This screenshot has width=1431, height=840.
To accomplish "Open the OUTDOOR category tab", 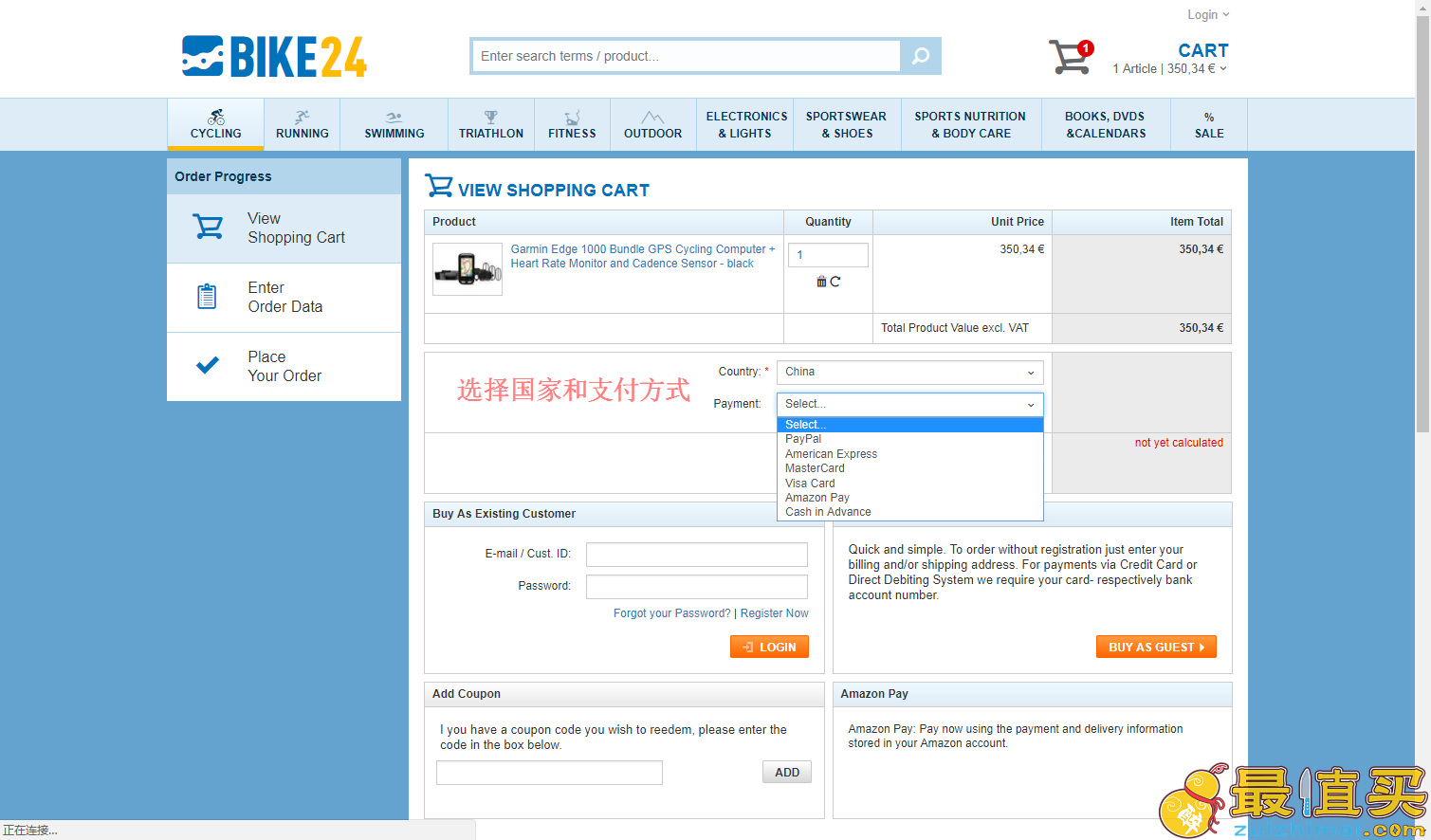I will [x=652, y=124].
